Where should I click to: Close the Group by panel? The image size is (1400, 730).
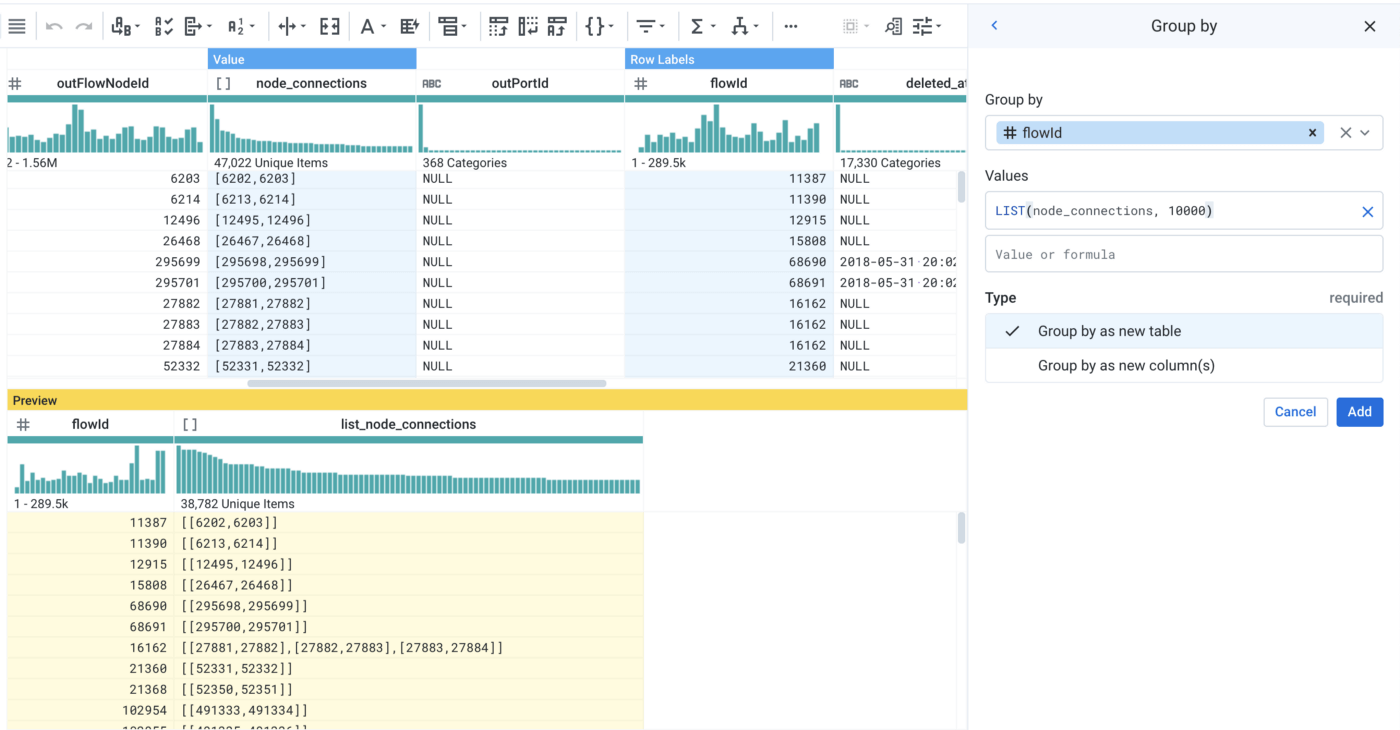[1370, 26]
